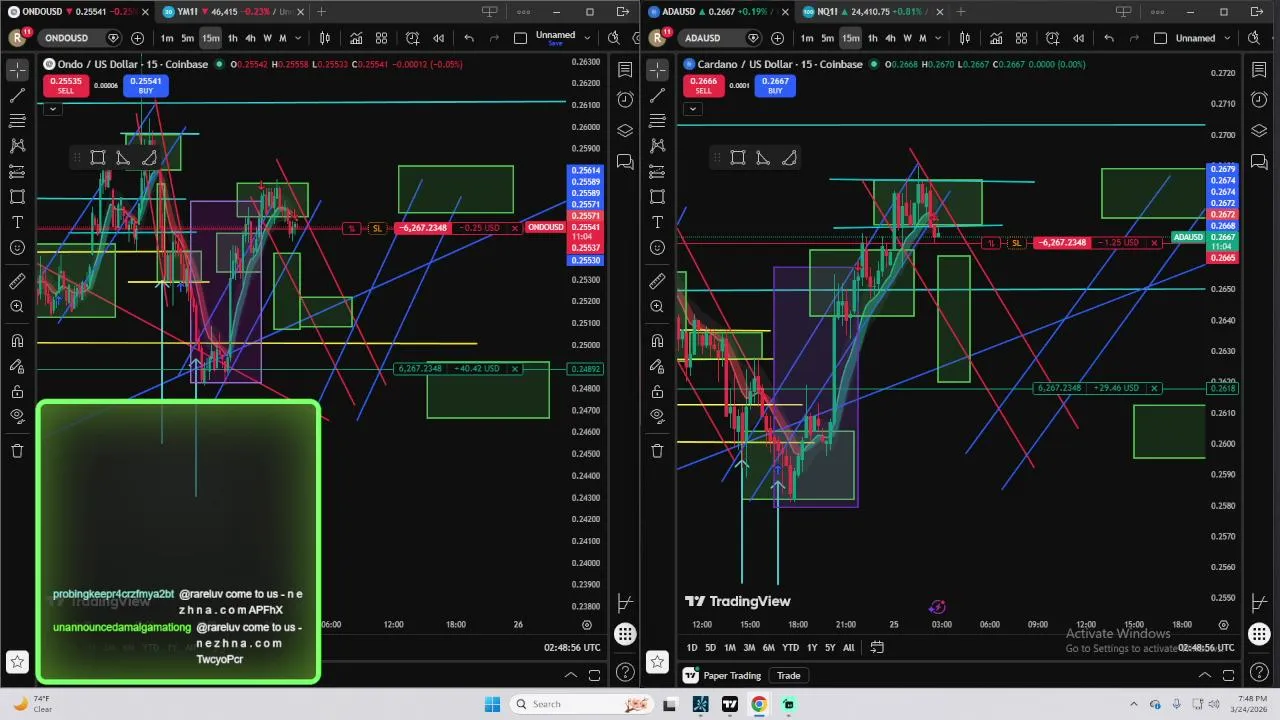Open the help question-mark icon in ADAUSD sidebar
The width and height of the screenshot is (1280, 720).
coord(1259,672)
